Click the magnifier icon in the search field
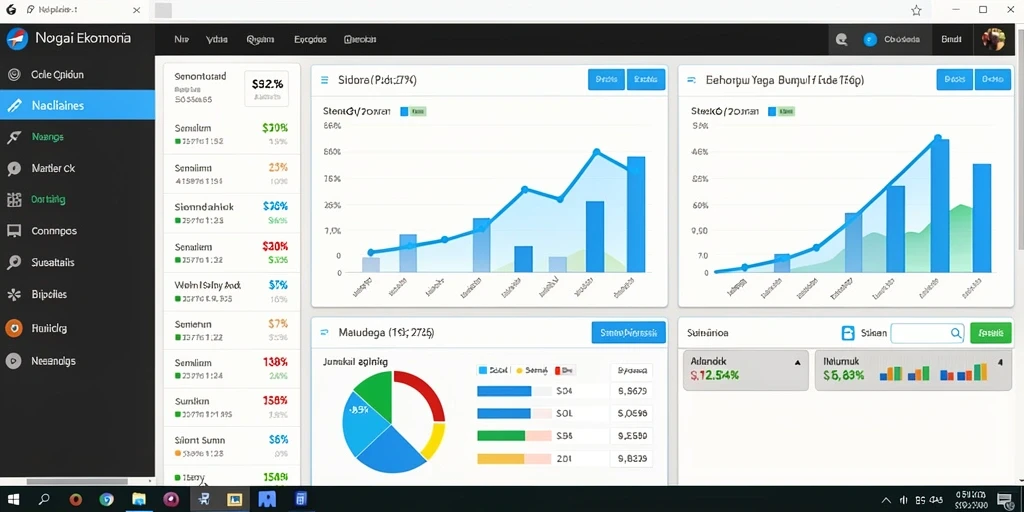1024x512 pixels. point(955,333)
